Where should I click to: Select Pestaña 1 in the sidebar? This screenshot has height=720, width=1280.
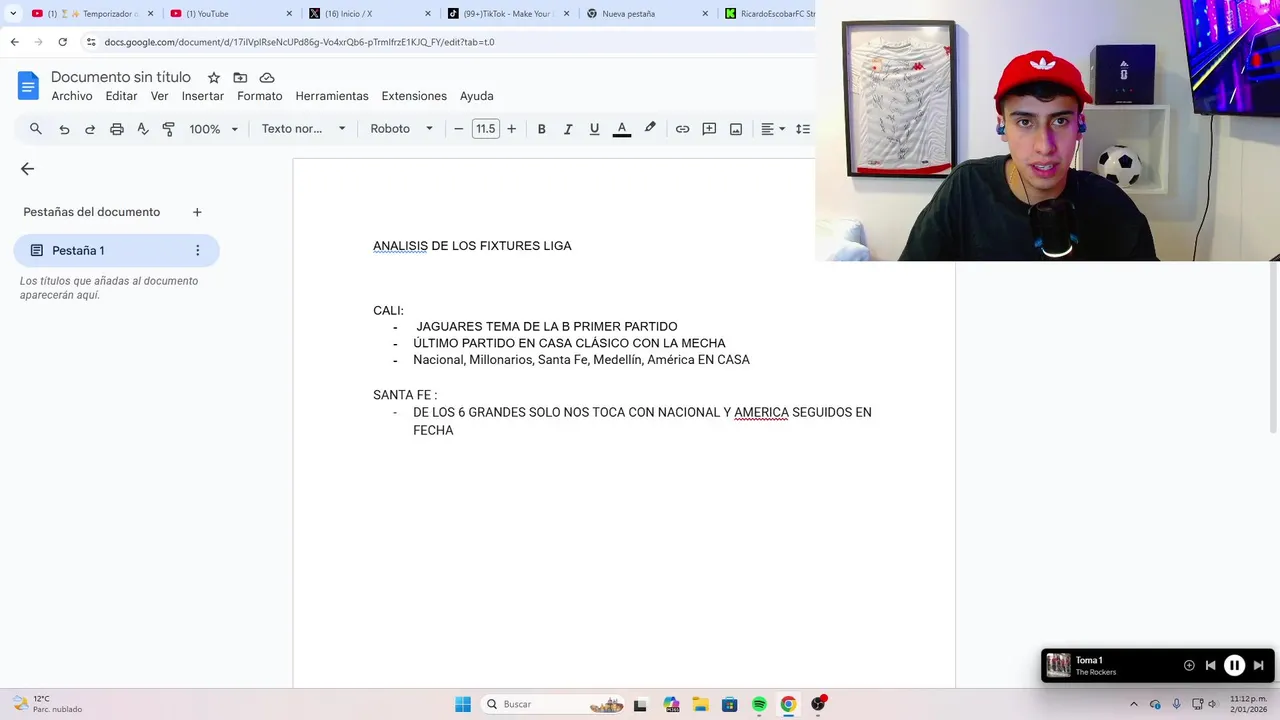(116, 250)
